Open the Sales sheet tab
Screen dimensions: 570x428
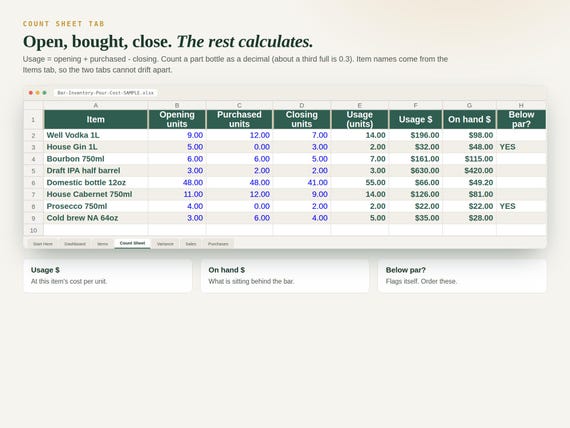[x=191, y=244]
